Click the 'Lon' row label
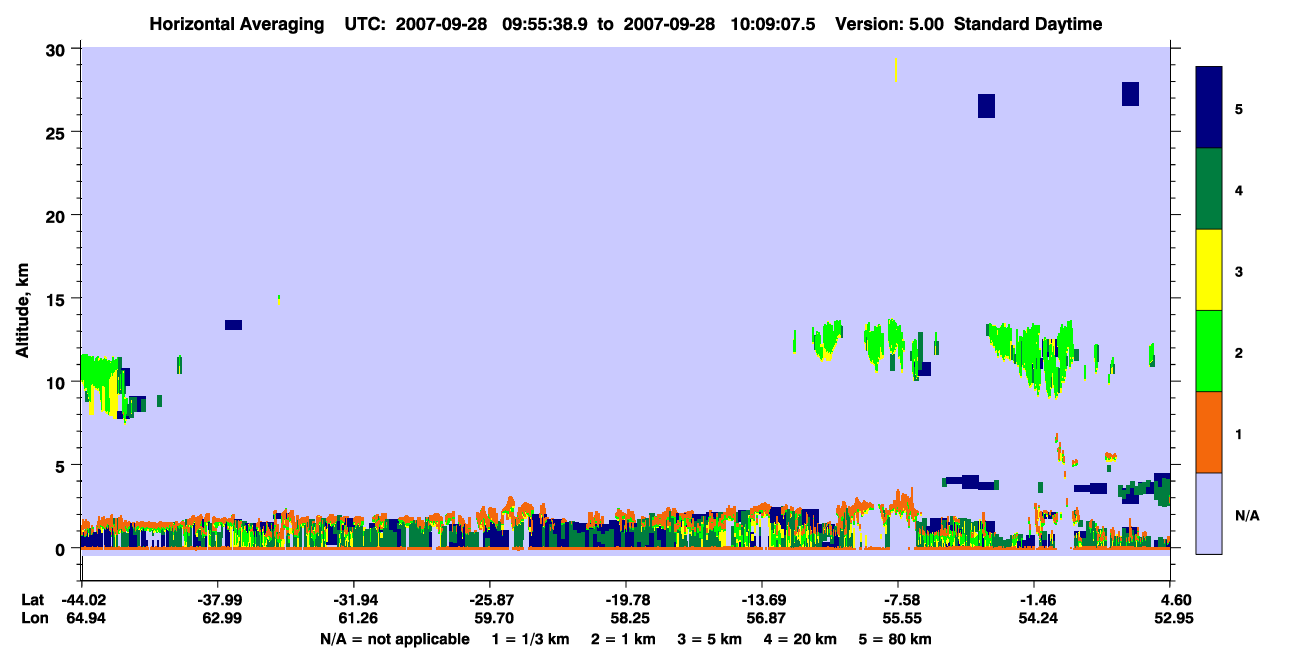This screenshot has width=1300, height=667. pyautogui.click(x=34, y=619)
